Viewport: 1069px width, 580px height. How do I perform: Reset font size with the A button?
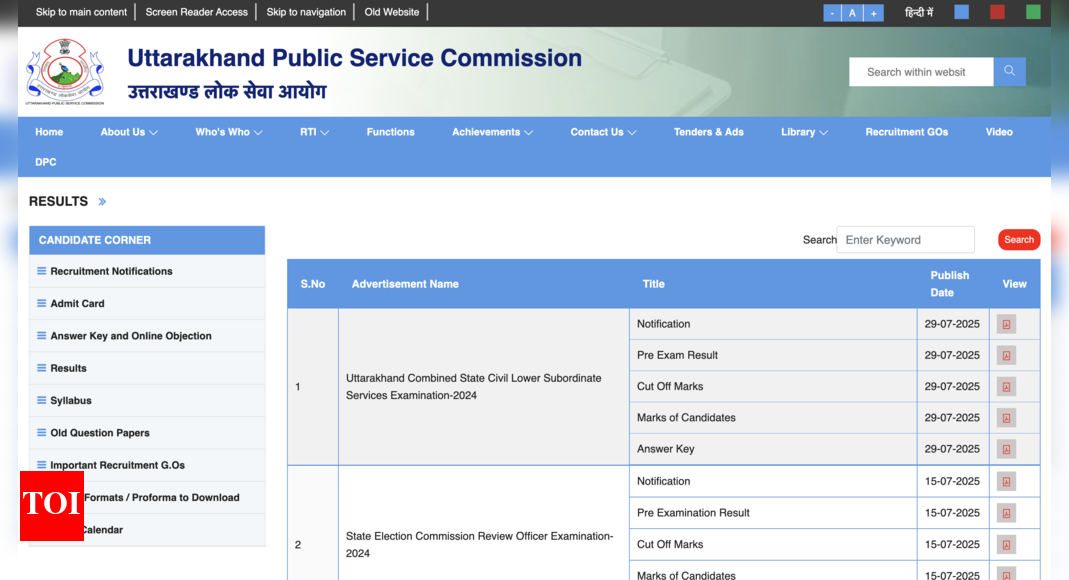[x=852, y=13]
